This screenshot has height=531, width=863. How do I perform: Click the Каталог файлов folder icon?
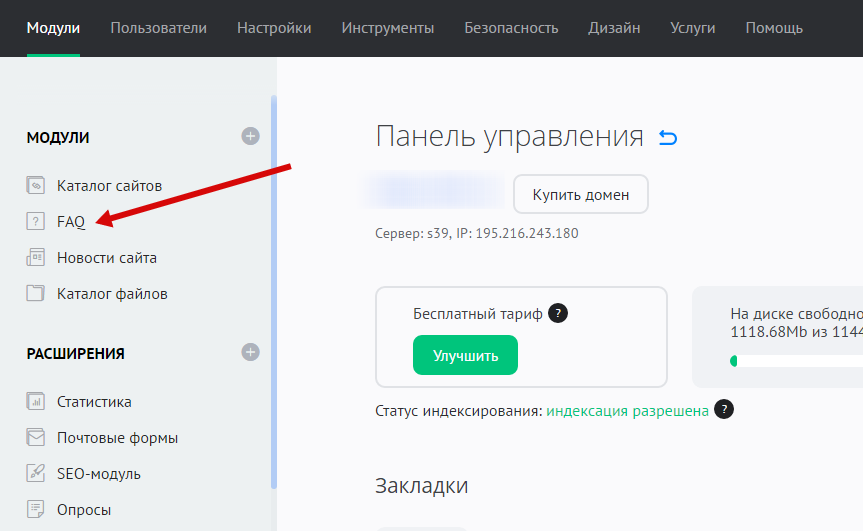(36, 294)
